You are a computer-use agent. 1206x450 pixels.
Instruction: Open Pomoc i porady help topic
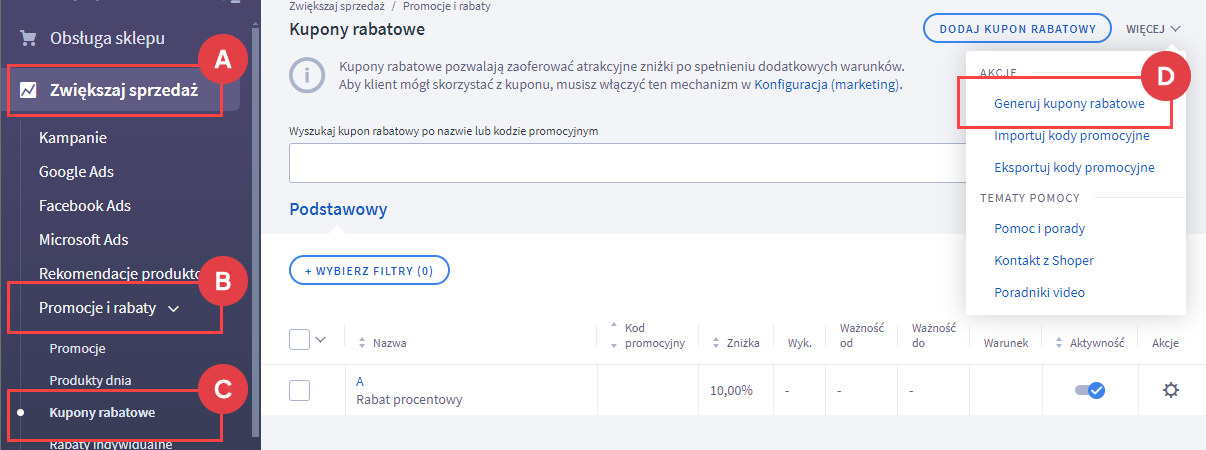point(1039,229)
